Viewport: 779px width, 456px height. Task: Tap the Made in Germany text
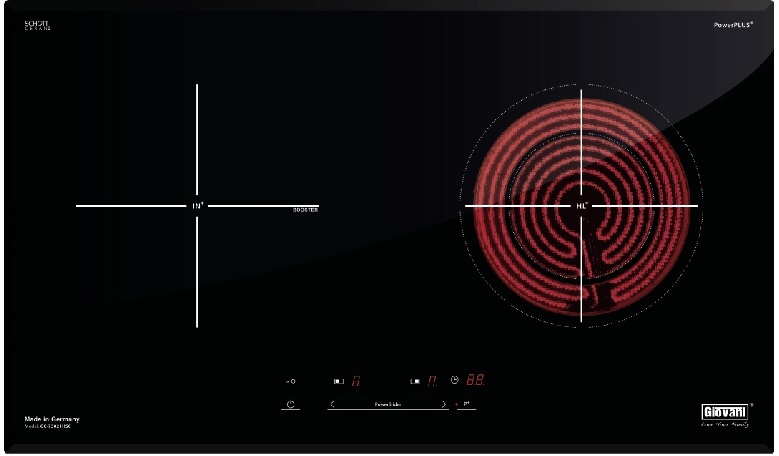[x=52, y=418]
